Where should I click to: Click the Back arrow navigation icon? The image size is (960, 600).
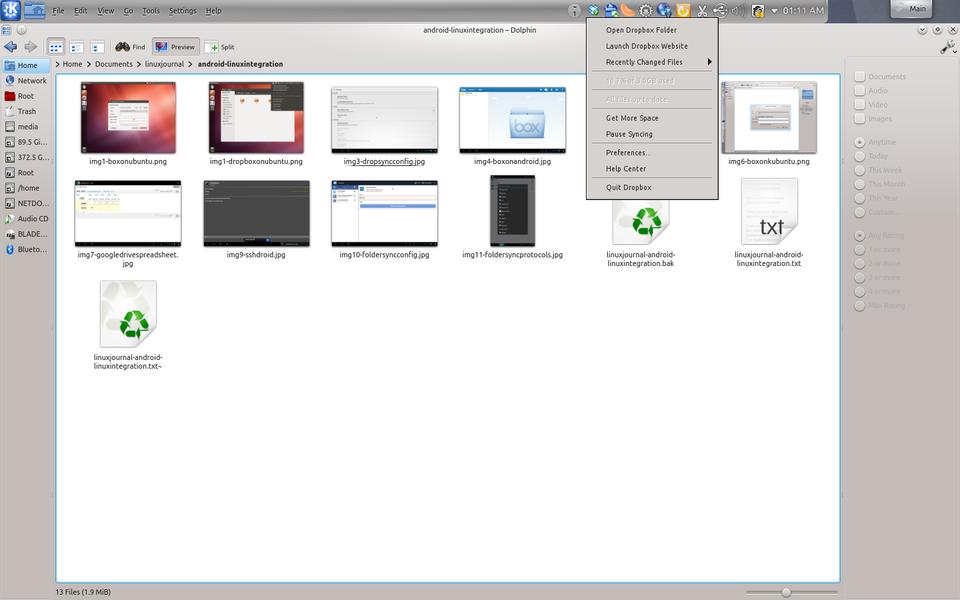[10, 47]
